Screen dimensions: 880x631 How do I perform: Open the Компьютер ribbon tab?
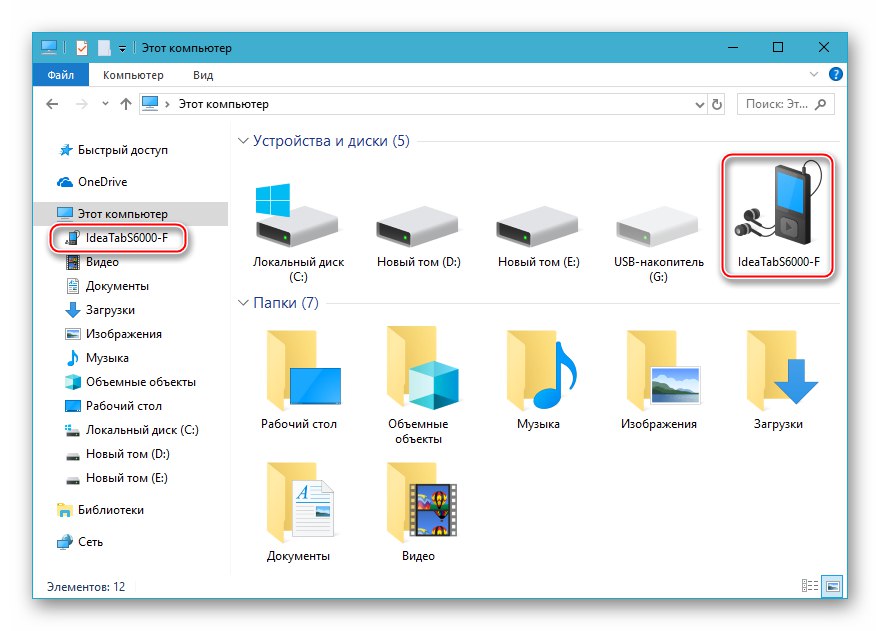click(x=133, y=75)
